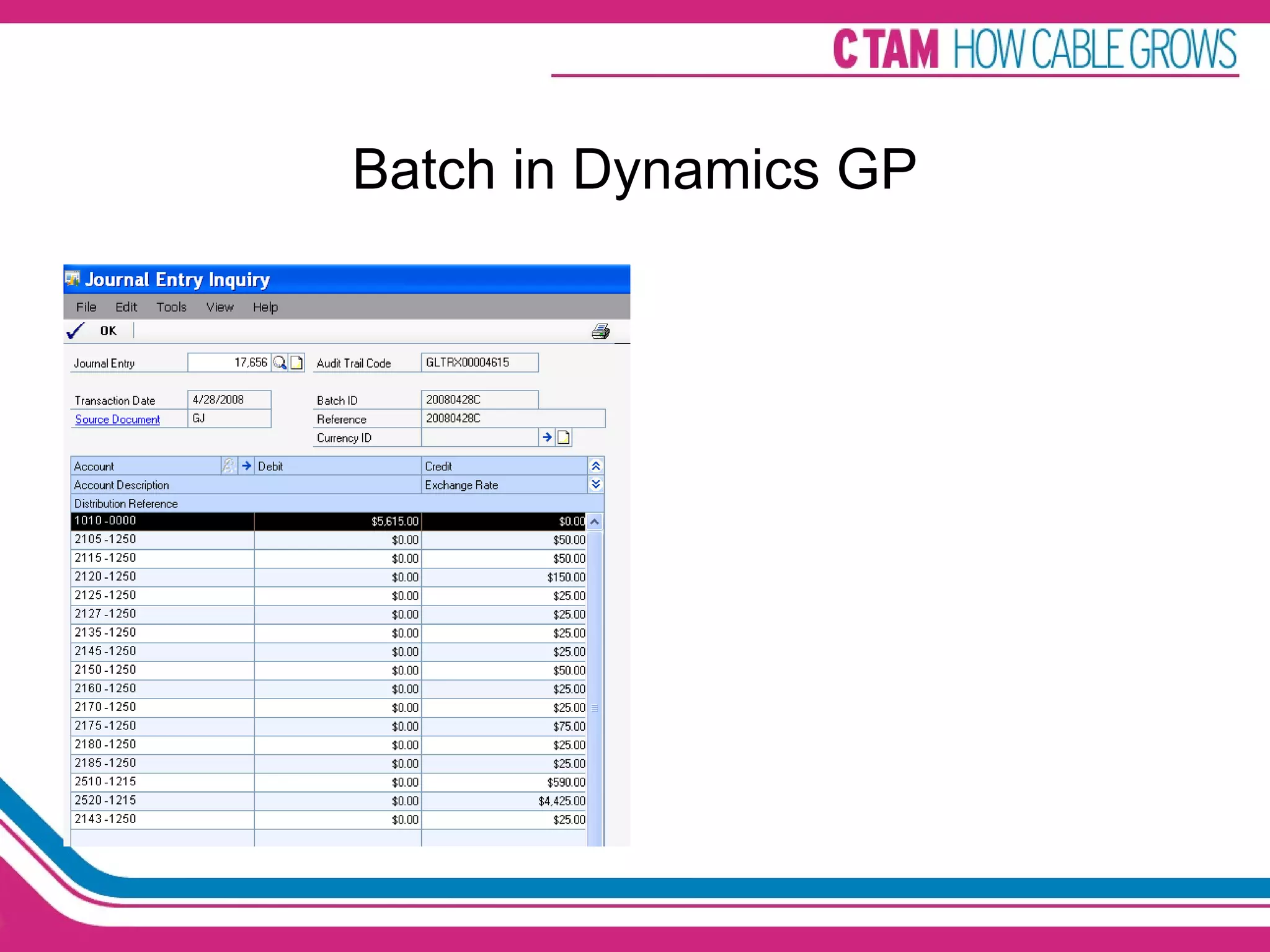1270x952 pixels.
Task: Select account row 2180-1250
Action: coord(329,744)
